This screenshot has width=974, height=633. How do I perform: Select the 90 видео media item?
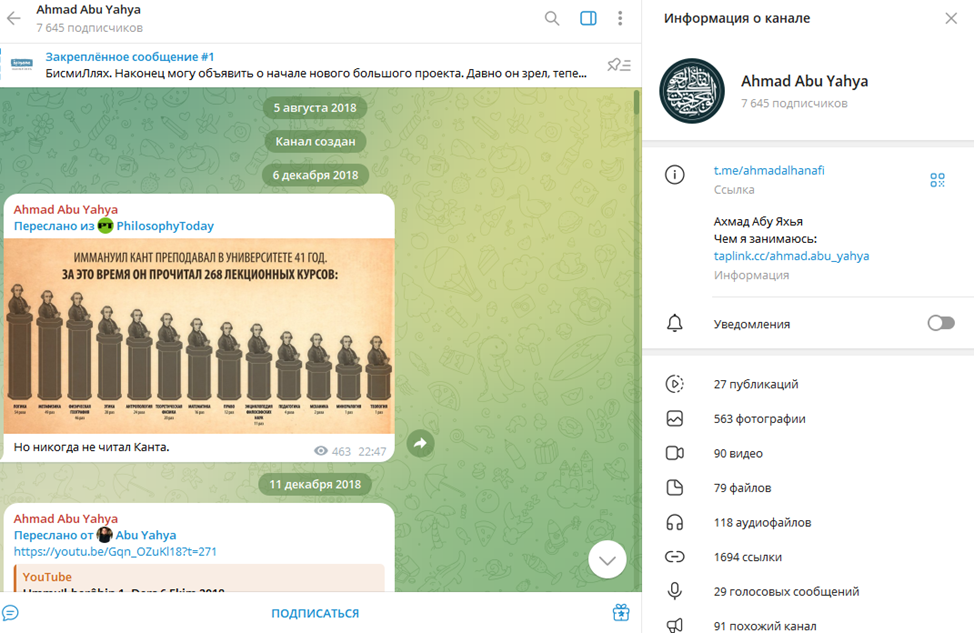coord(738,453)
